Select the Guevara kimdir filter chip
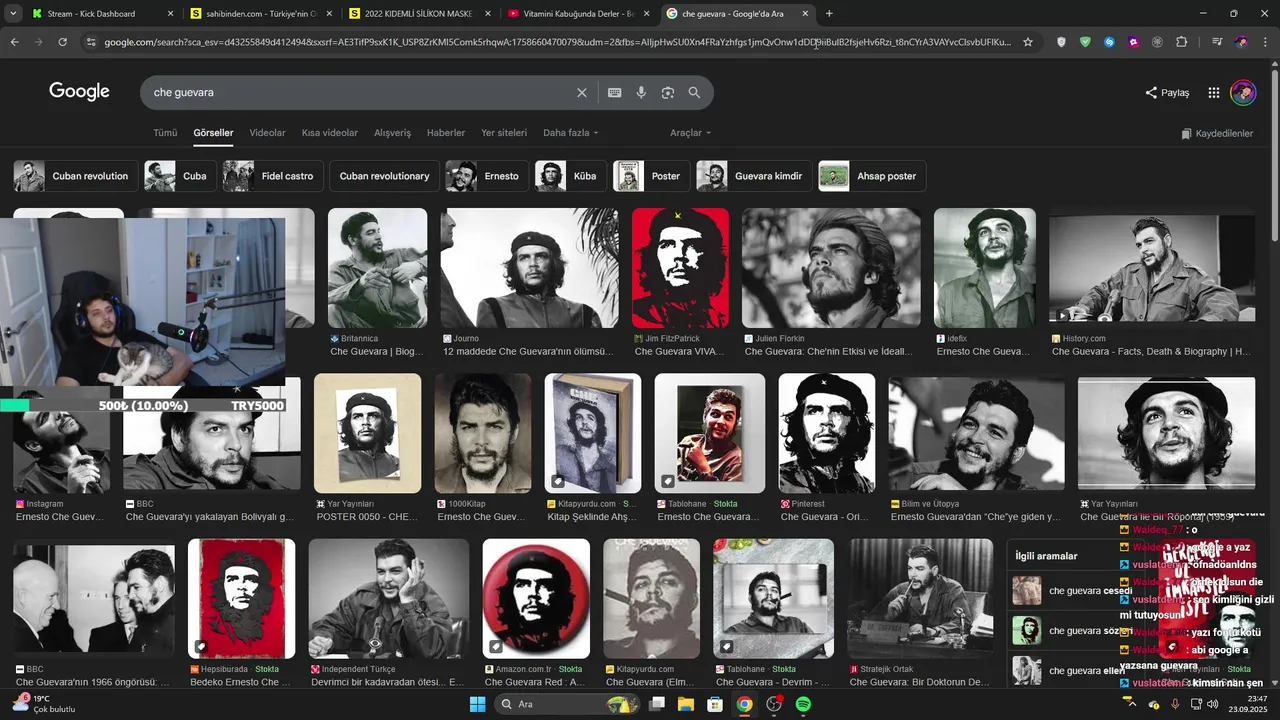Image resolution: width=1280 pixels, height=720 pixels. (754, 176)
